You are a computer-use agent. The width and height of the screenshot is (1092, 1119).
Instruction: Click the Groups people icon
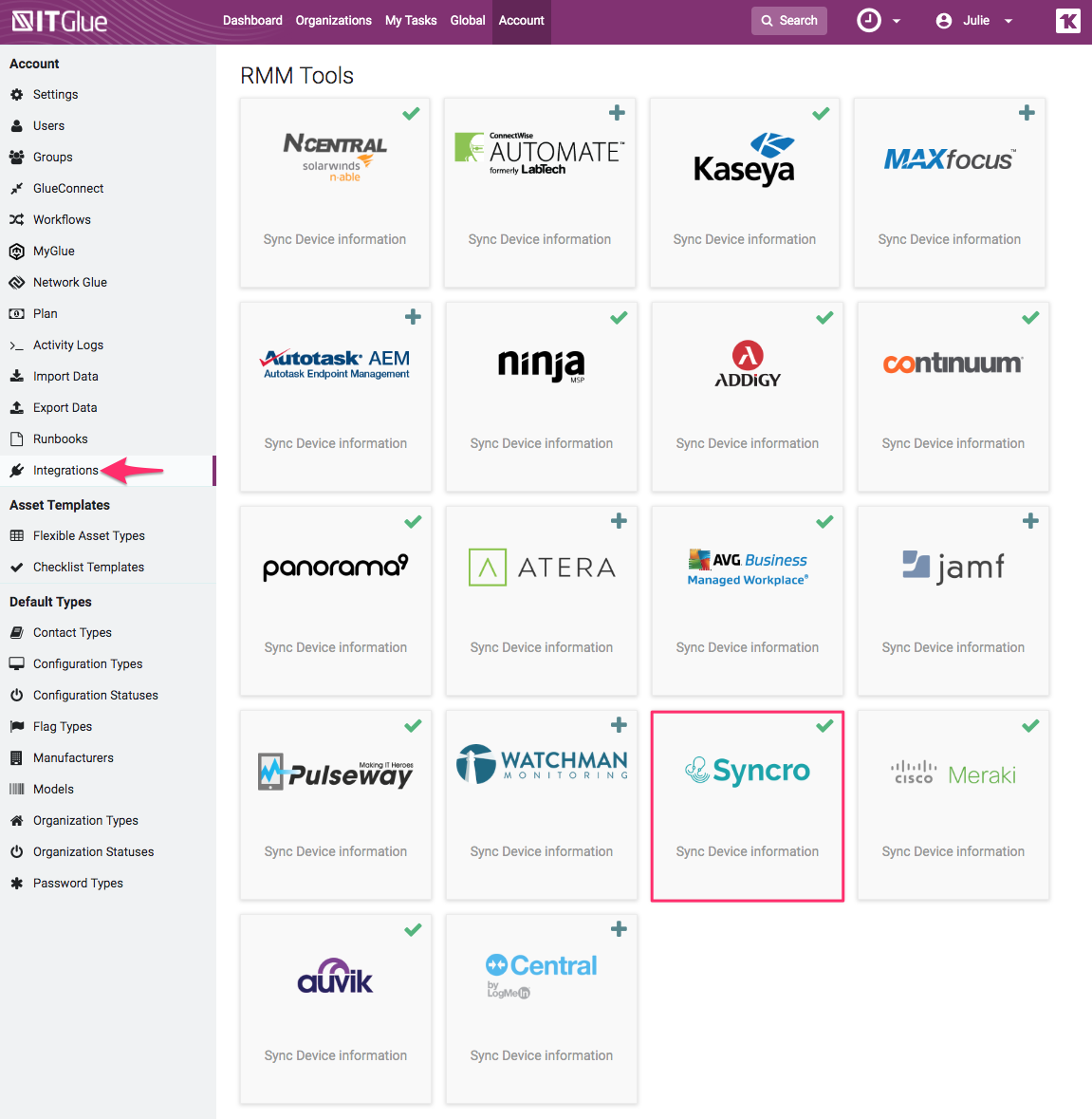17,157
